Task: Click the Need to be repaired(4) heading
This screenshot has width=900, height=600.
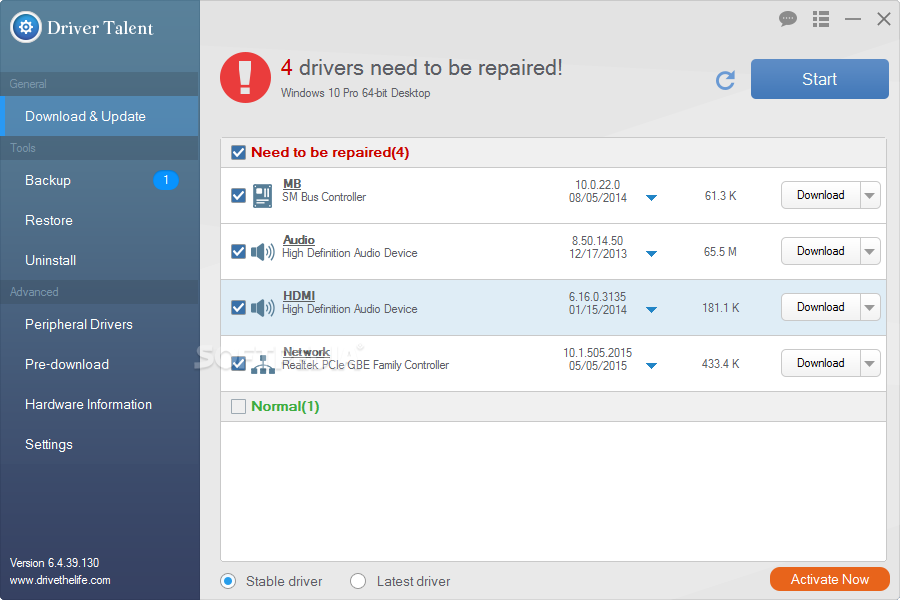Action: coord(330,153)
